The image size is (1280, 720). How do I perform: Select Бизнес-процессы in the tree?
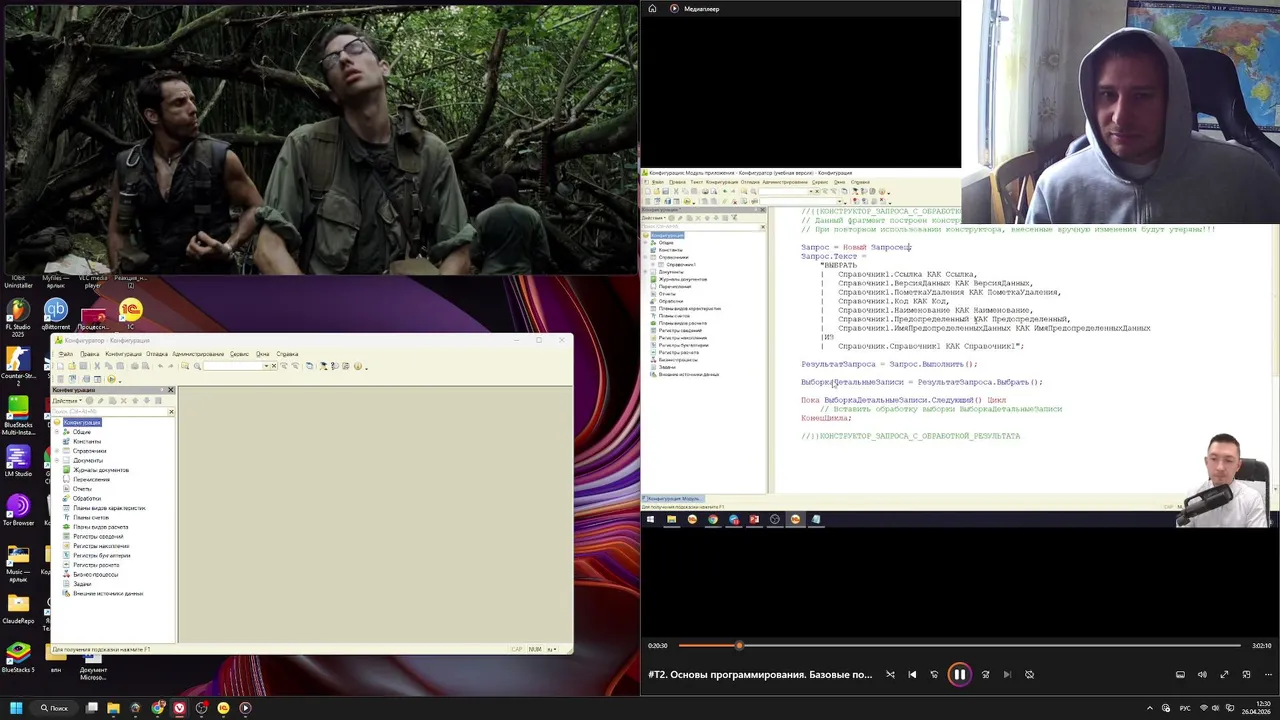click(96, 574)
